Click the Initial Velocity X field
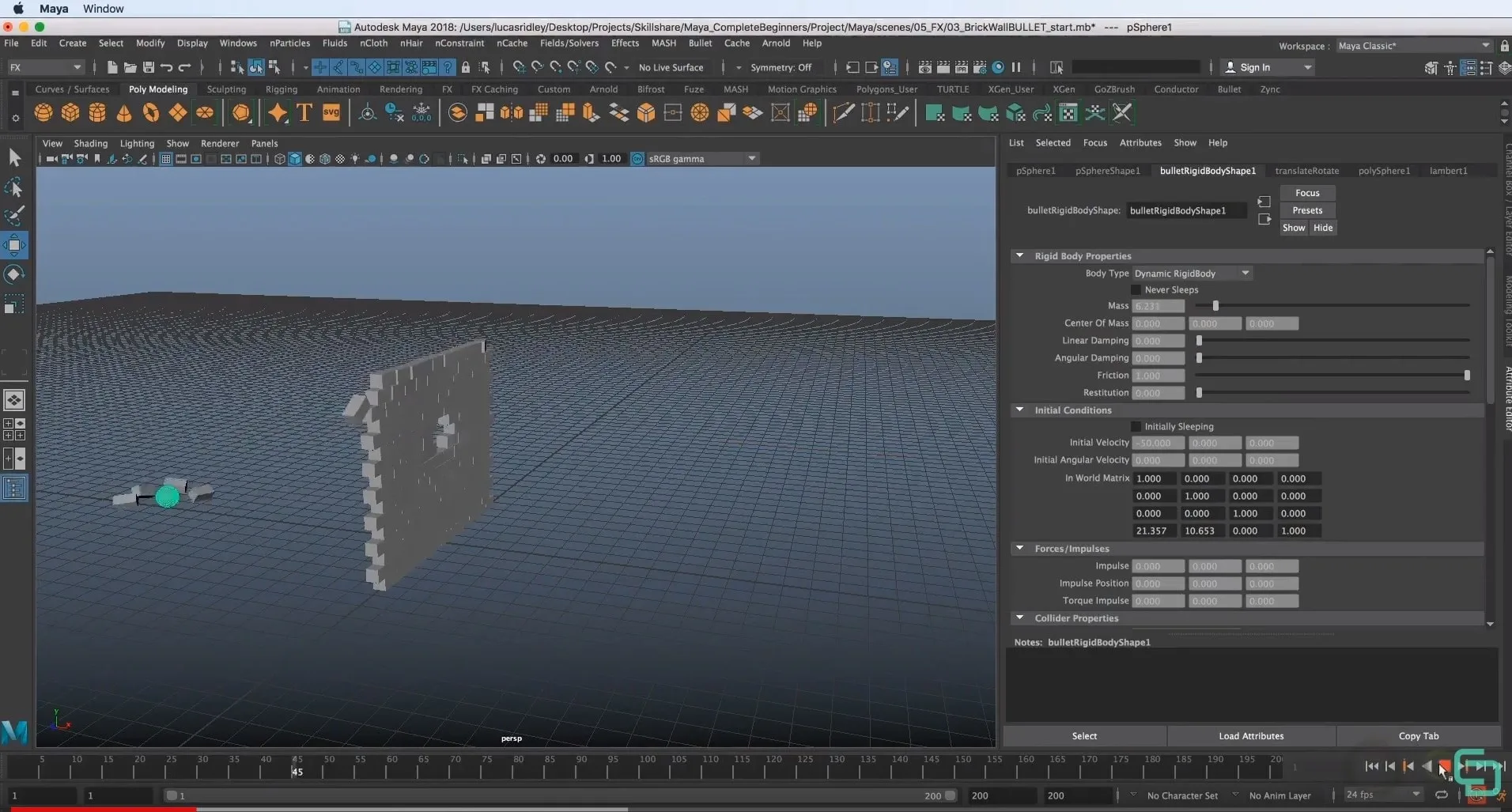 (x=1158, y=444)
